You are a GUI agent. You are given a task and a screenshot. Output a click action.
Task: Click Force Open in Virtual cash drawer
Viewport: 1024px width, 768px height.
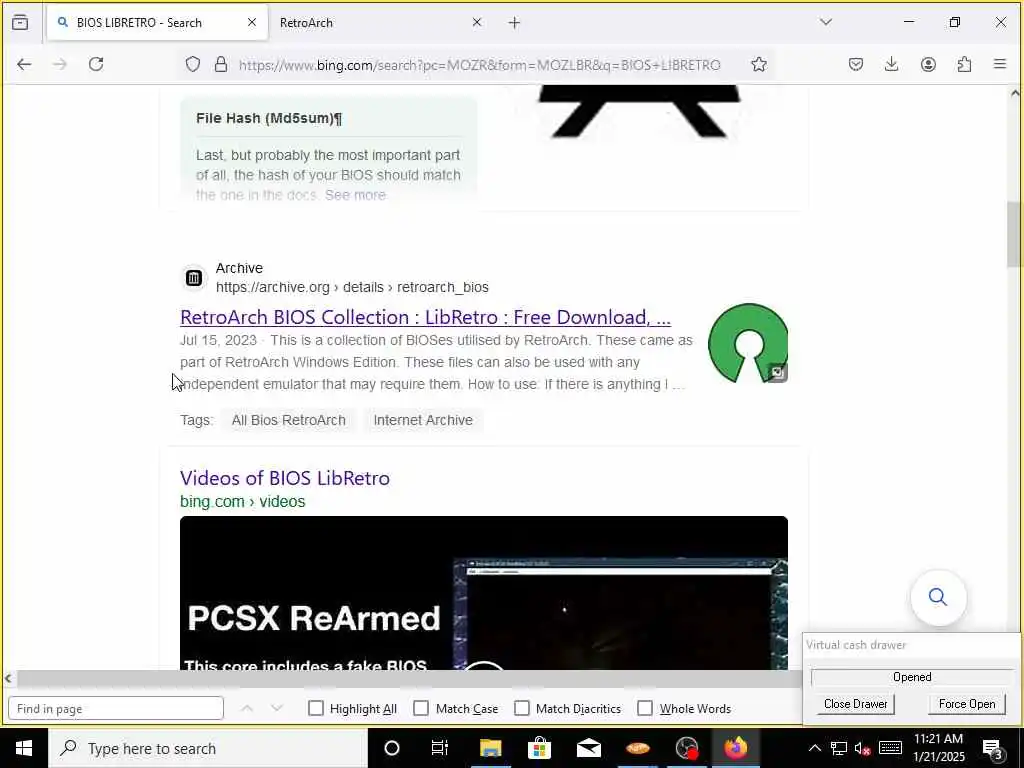967,704
